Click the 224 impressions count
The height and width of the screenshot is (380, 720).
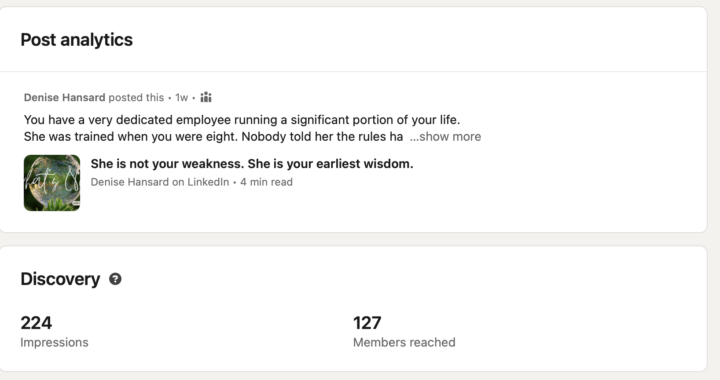36,323
